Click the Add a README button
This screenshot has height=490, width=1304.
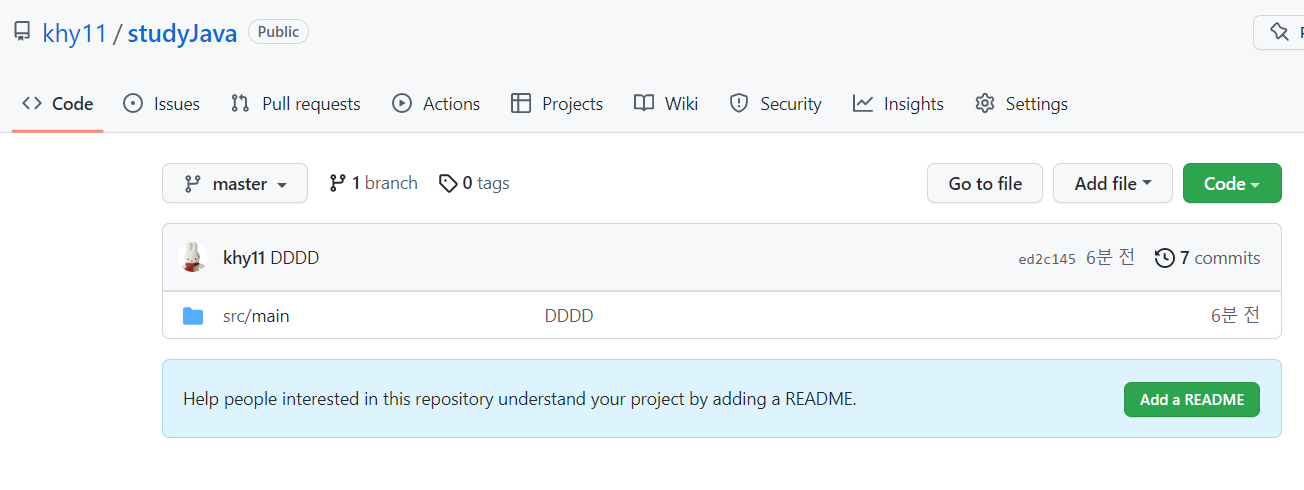click(x=1192, y=399)
